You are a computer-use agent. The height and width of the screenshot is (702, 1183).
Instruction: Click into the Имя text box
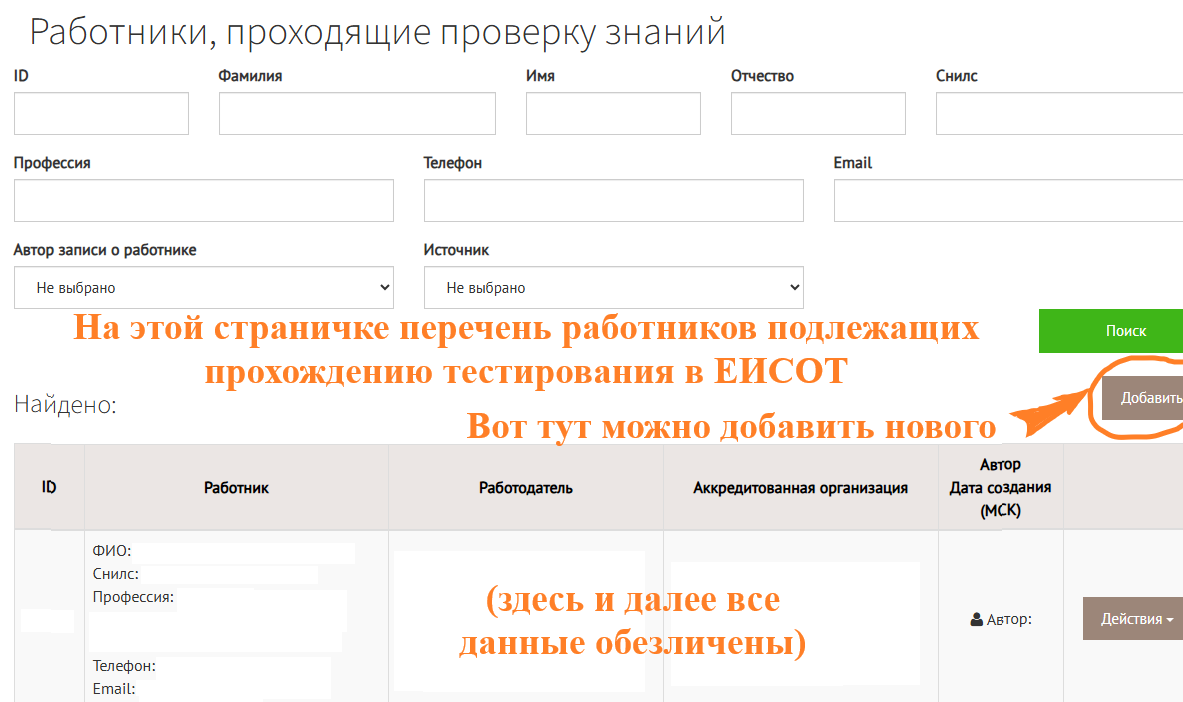click(x=613, y=113)
